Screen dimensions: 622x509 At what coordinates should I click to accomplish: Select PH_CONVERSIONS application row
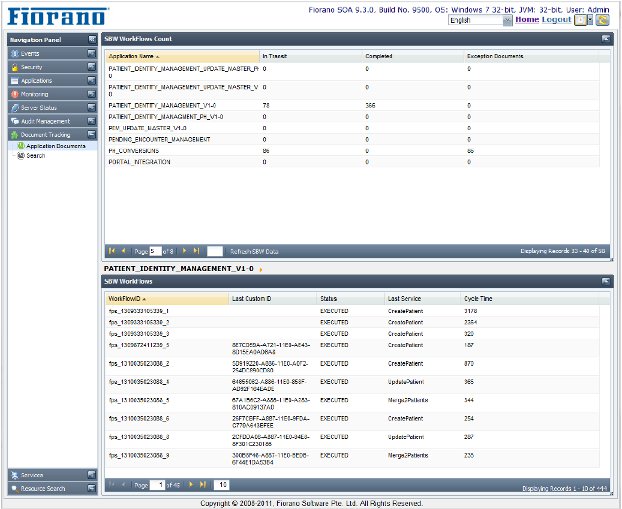[353, 151]
